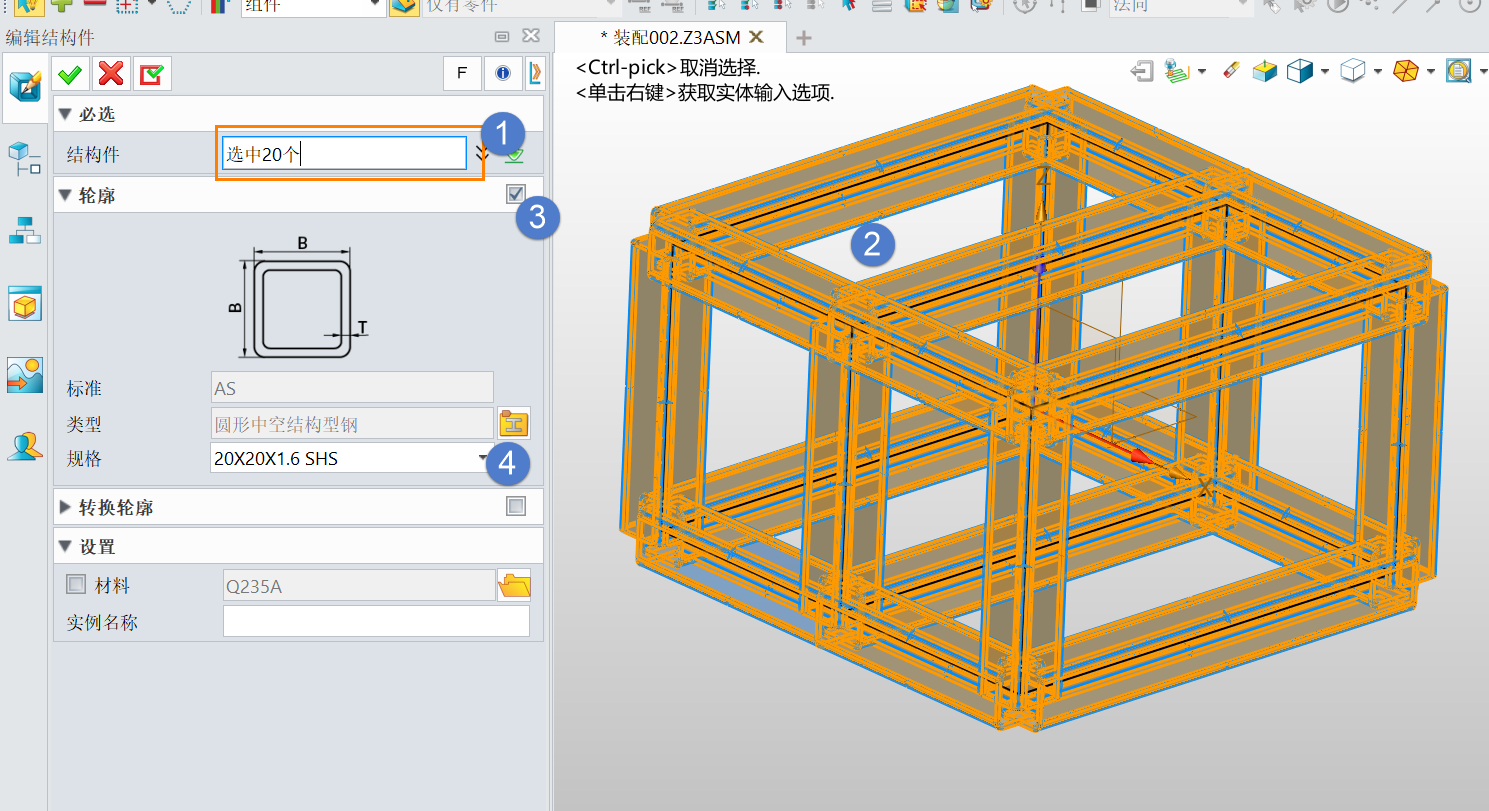Viewport: 1489px width, 811px height.
Task: Close the 编辑结构件 panel
Action: pyautogui.click(x=531, y=37)
